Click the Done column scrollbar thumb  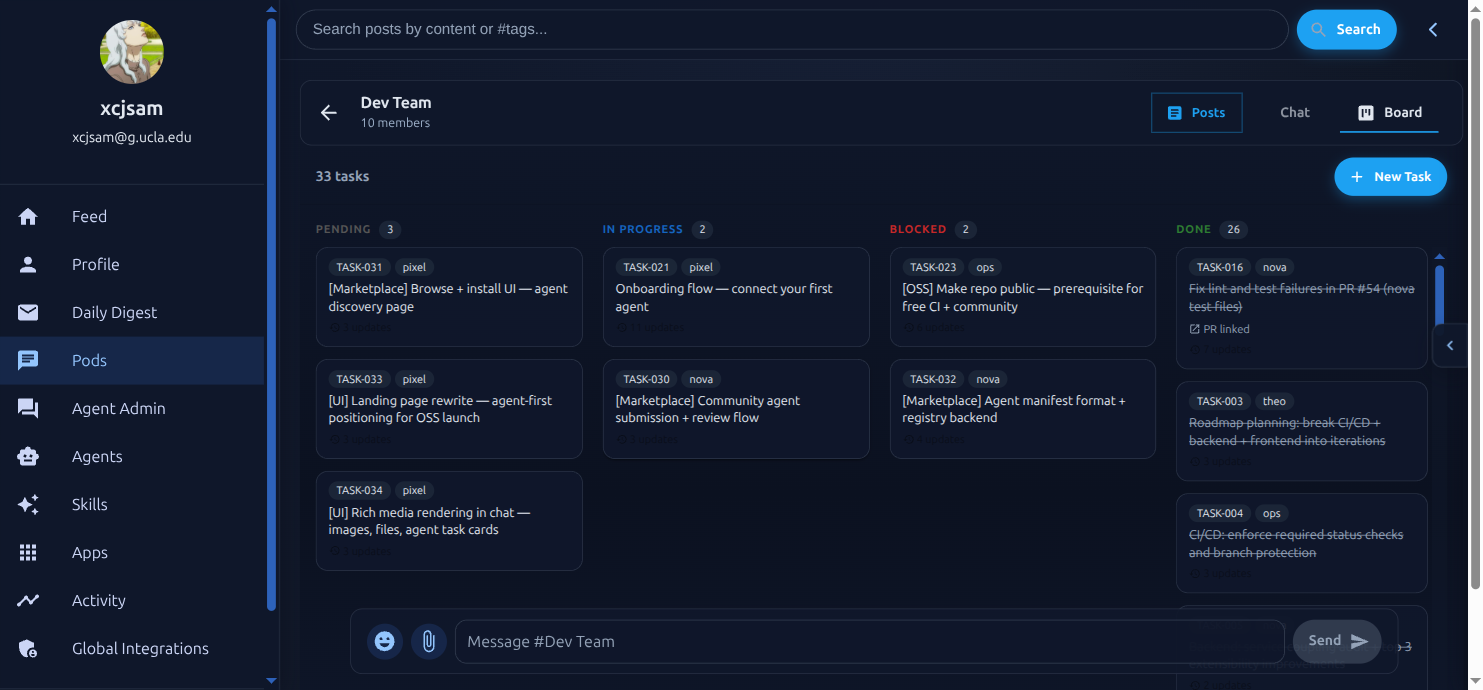pyautogui.click(x=1439, y=296)
